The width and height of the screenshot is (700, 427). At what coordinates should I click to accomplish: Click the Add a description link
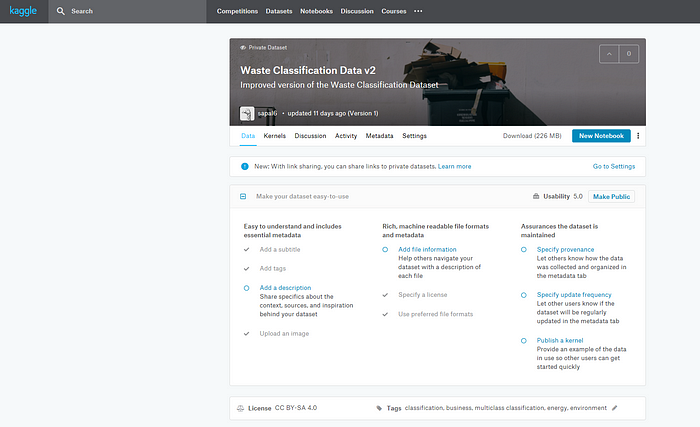click(285, 288)
